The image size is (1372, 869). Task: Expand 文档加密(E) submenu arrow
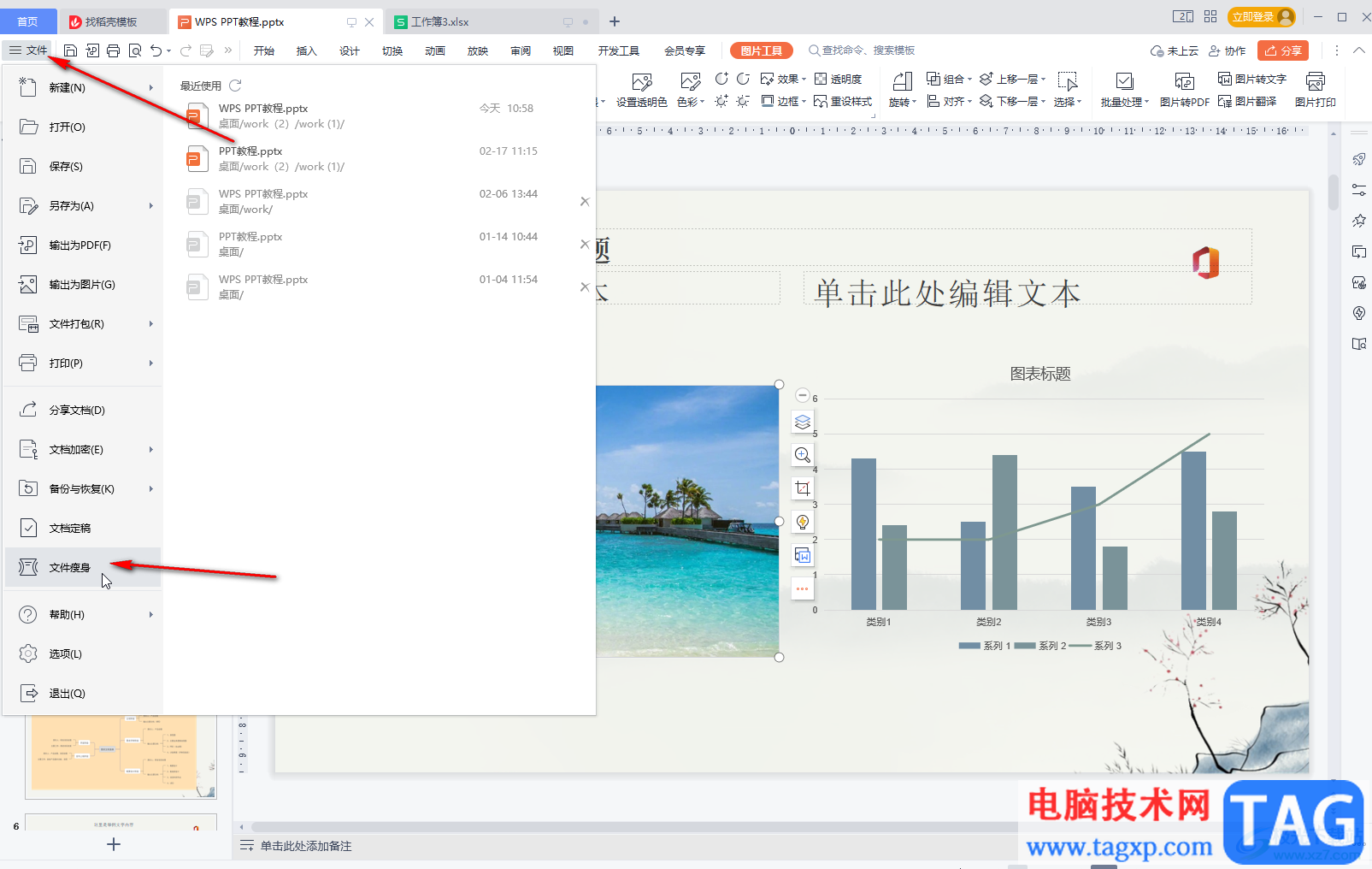tap(150, 449)
